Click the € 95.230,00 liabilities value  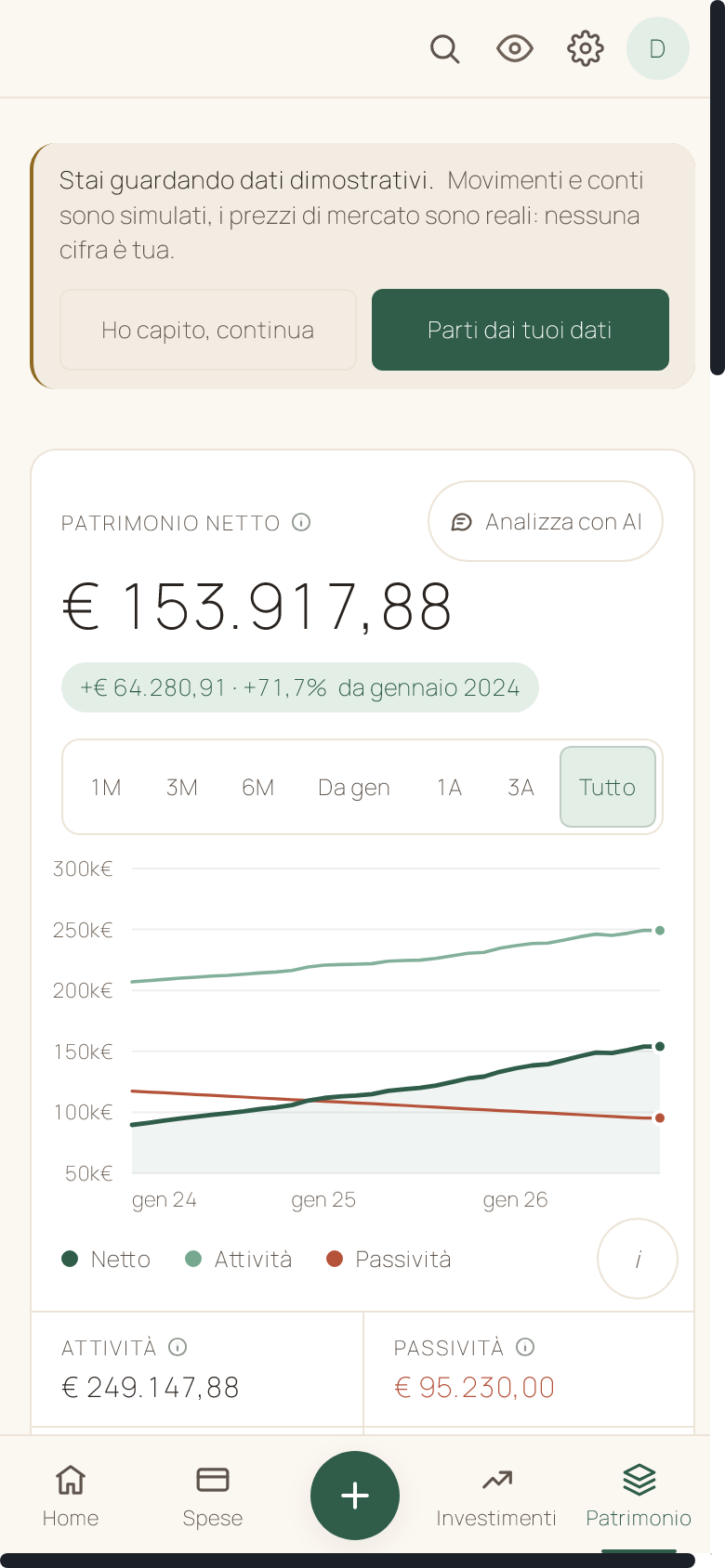(475, 1387)
